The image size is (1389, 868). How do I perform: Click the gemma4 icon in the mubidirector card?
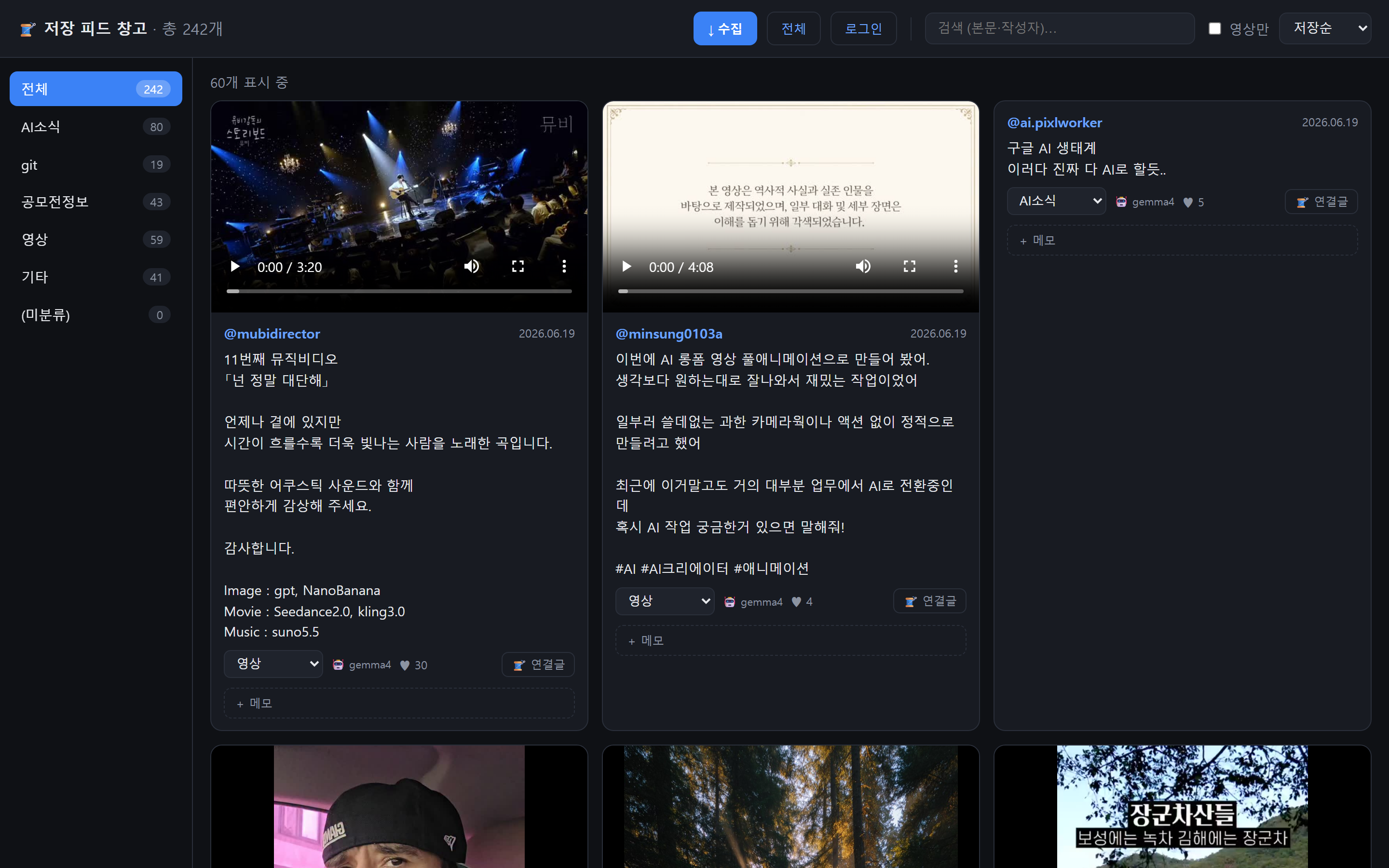click(x=338, y=665)
